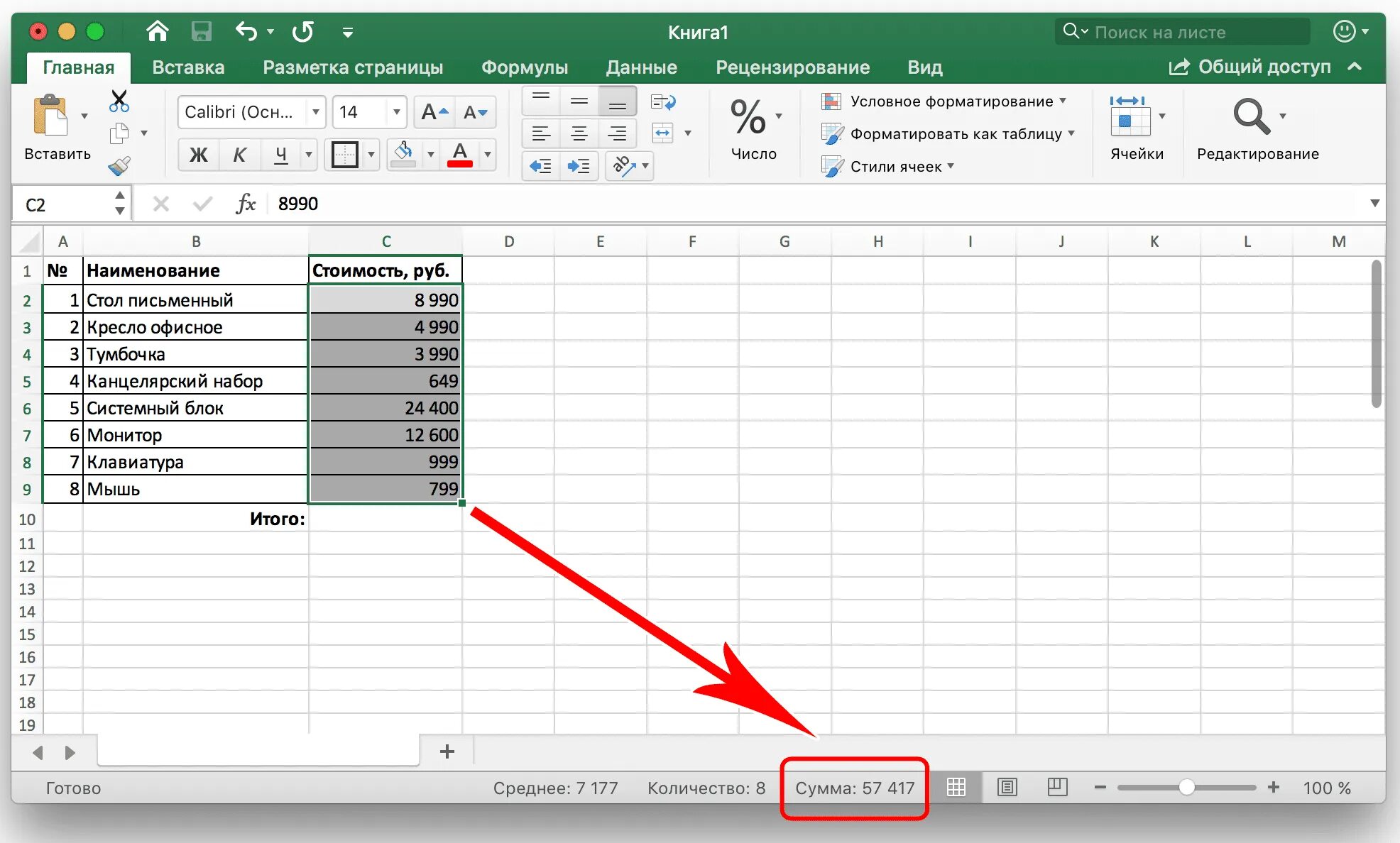1400x843 pixels.
Task: Open the Данные ribbon tab
Action: (x=641, y=67)
